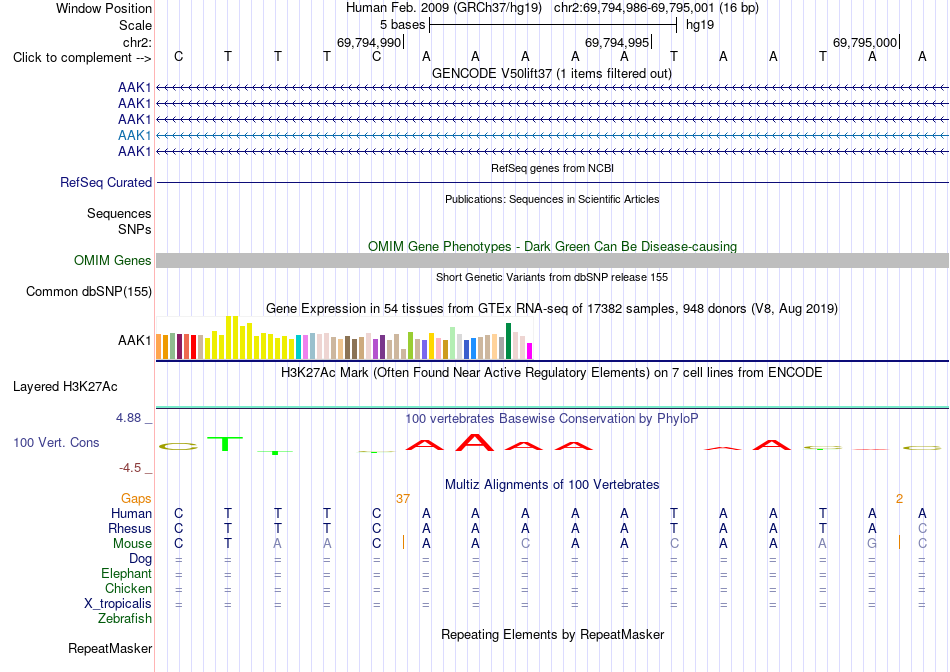950x672 pixels.
Task: Click the 69,794,990 position marker
Action: point(369,42)
